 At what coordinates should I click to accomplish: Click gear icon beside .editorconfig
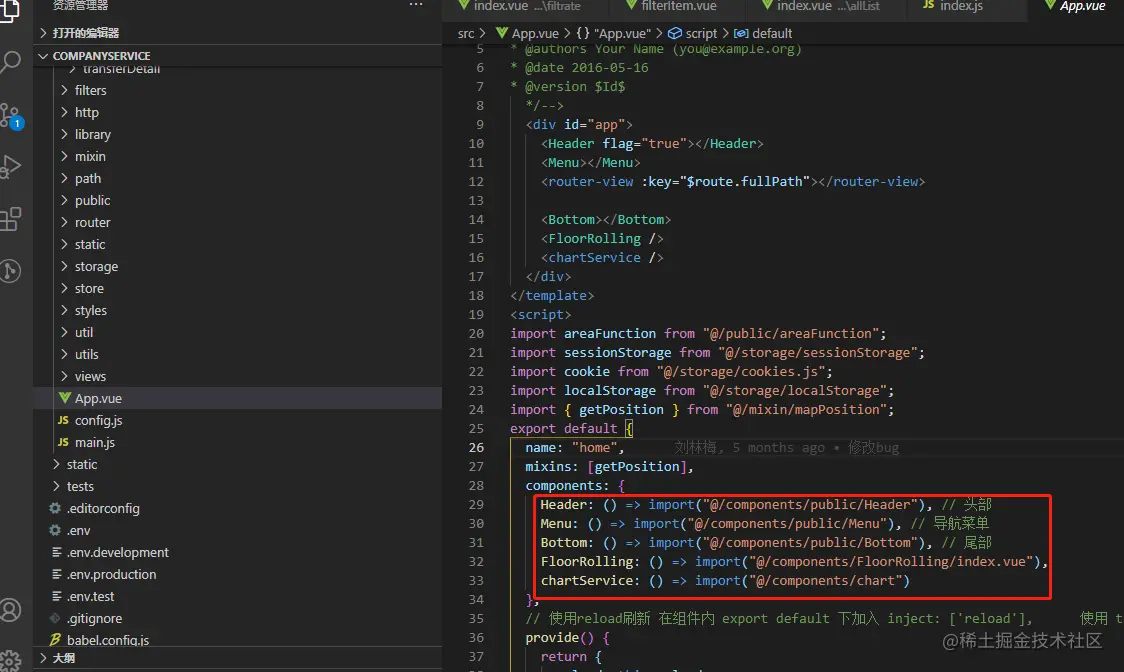(x=55, y=508)
